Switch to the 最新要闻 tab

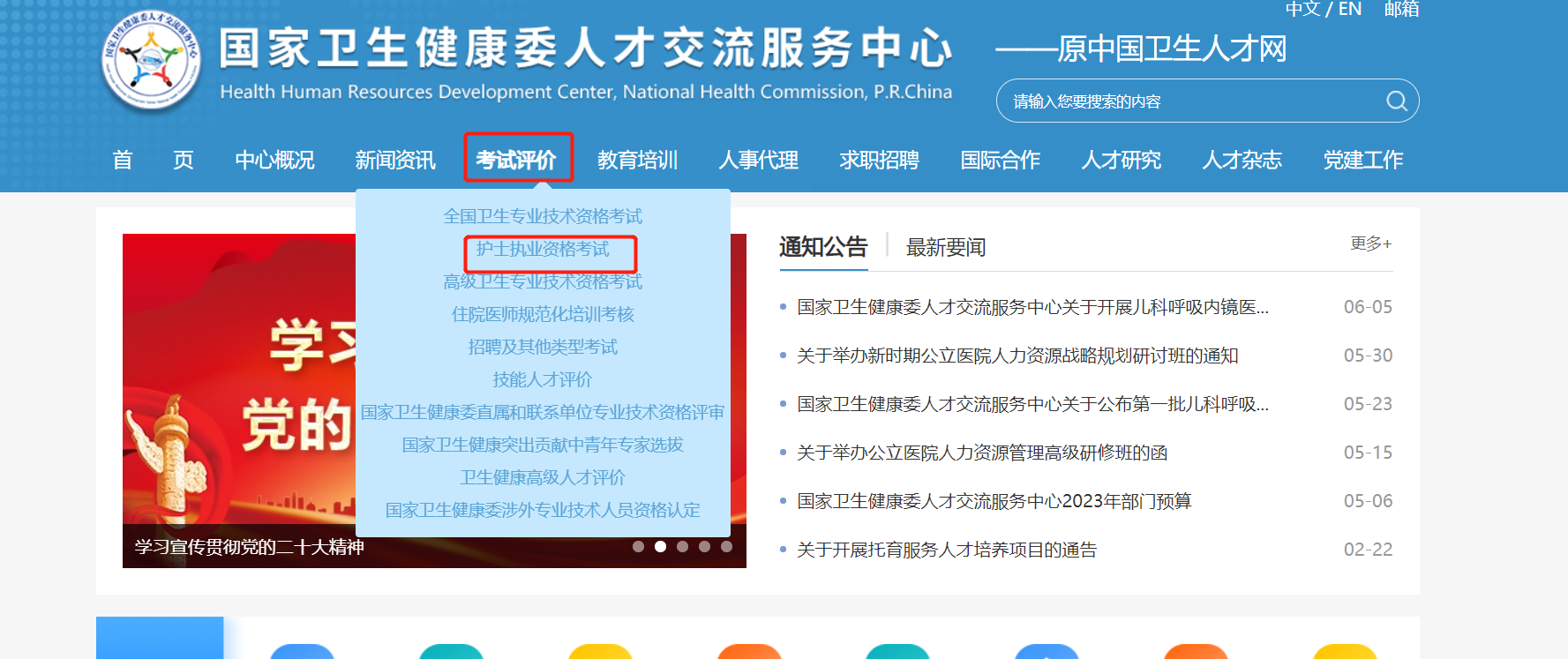946,247
